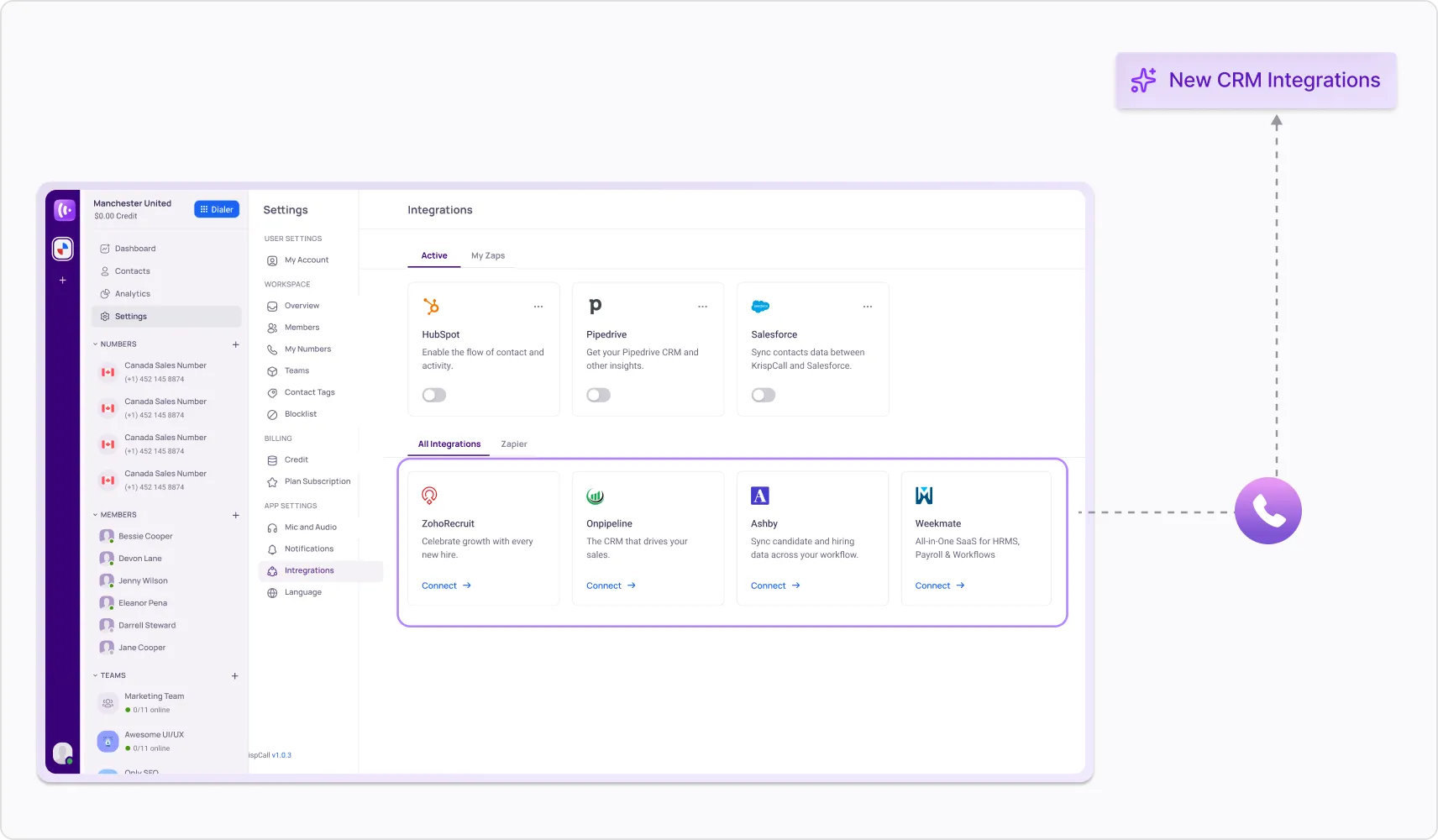Click the Members icon in settings

pyautogui.click(x=272, y=328)
